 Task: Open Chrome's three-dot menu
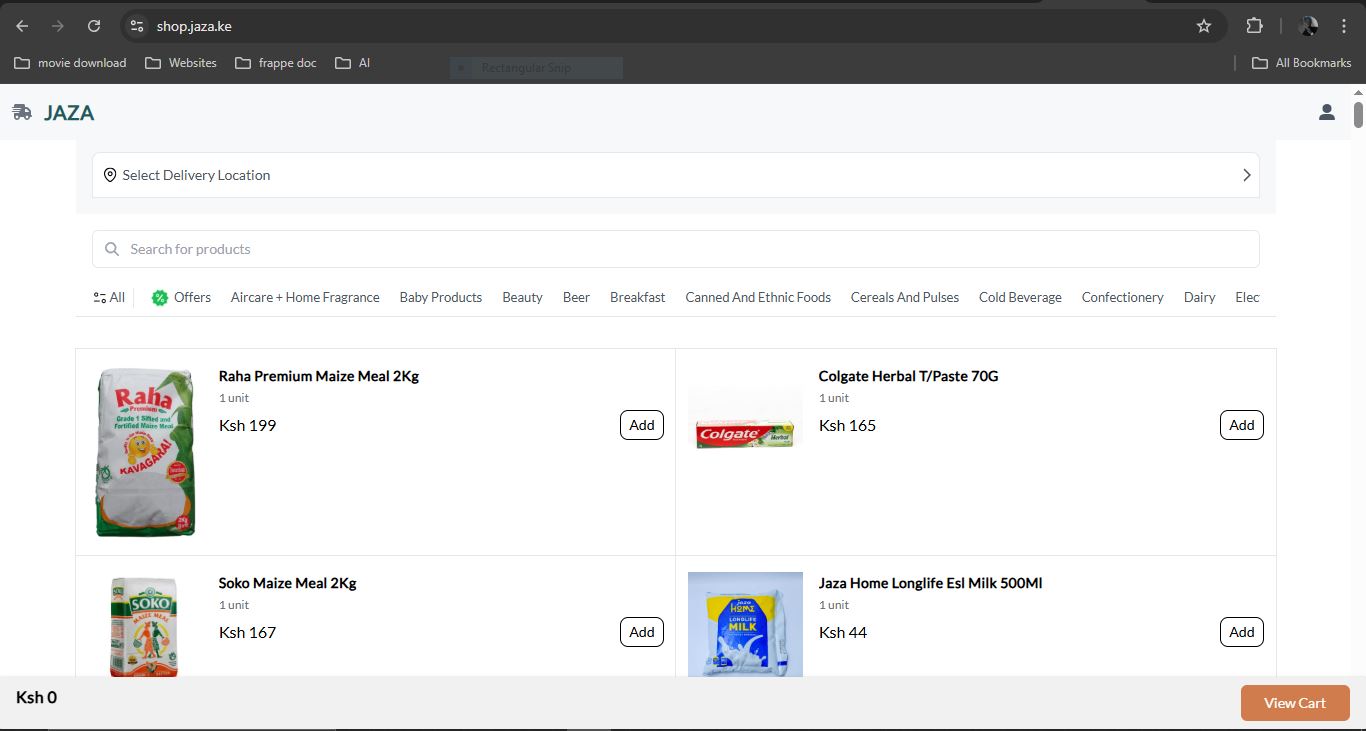(x=1344, y=26)
